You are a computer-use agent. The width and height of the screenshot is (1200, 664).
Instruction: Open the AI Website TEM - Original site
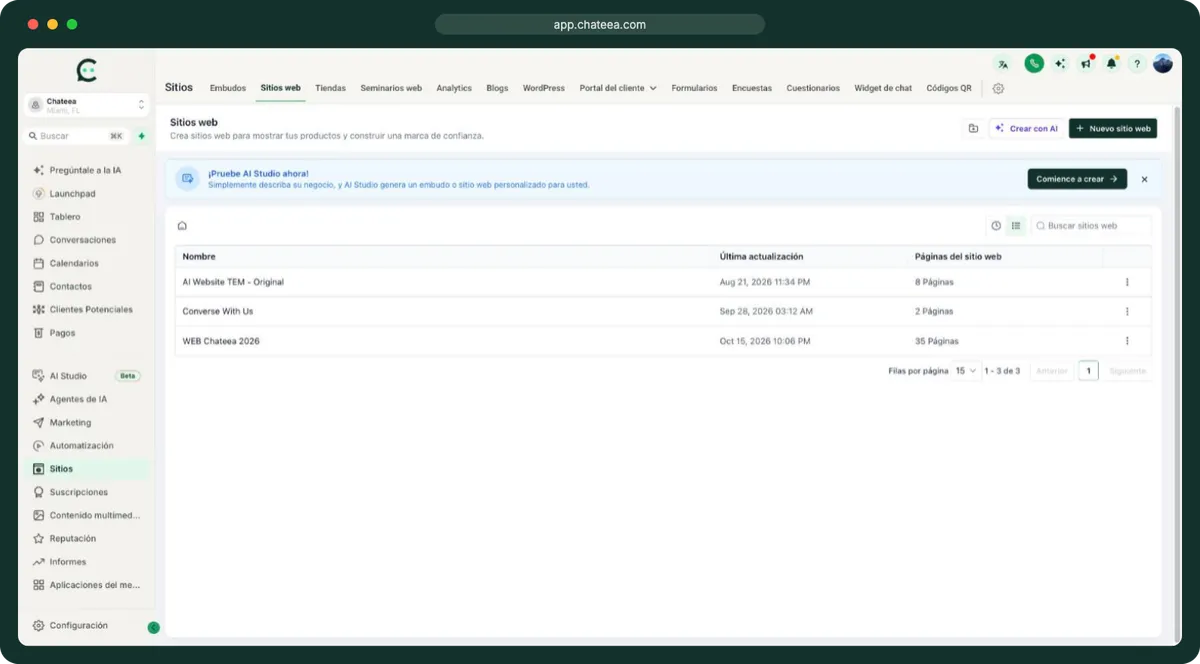(x=233, y=282)
